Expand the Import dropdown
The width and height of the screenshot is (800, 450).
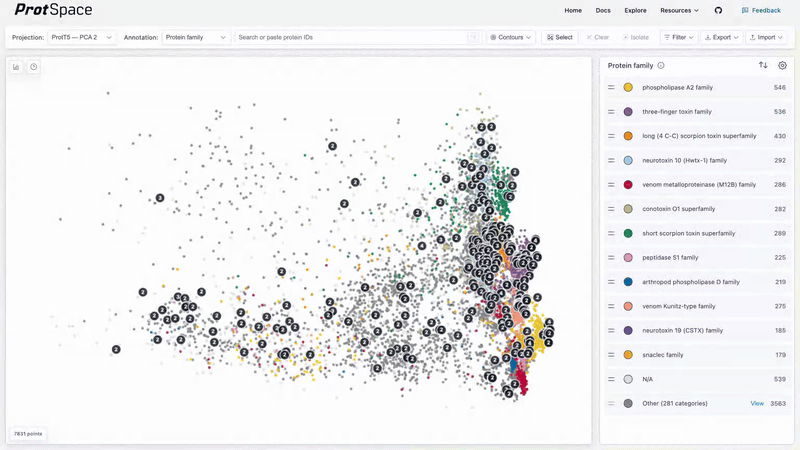[x=766, y=37]
